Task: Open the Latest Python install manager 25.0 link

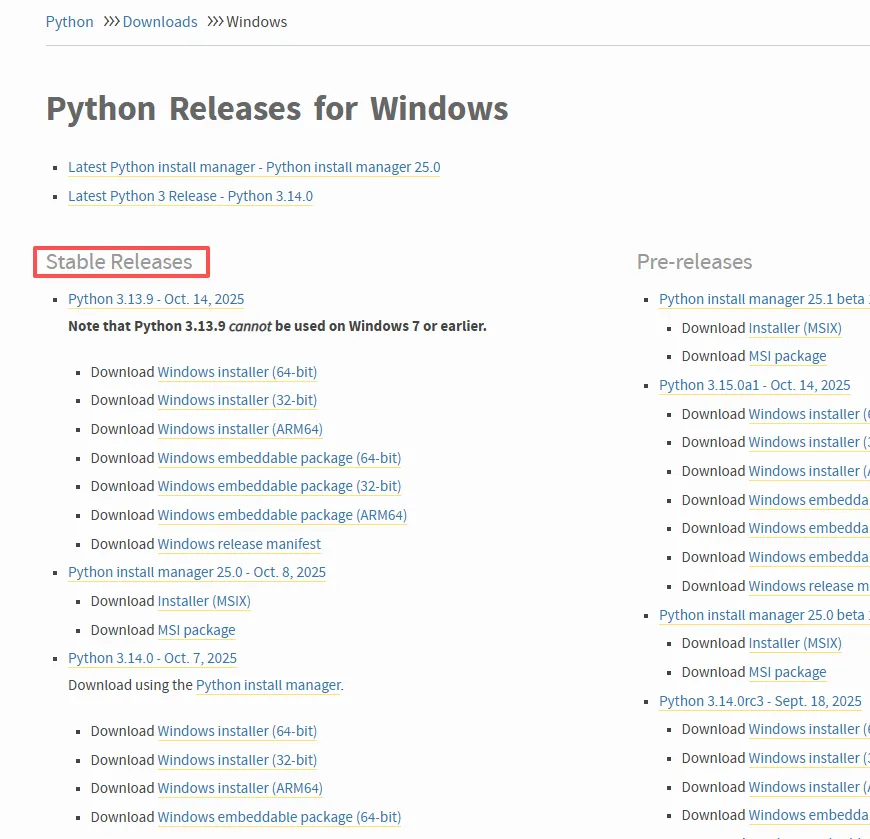Action: [254, 167]
